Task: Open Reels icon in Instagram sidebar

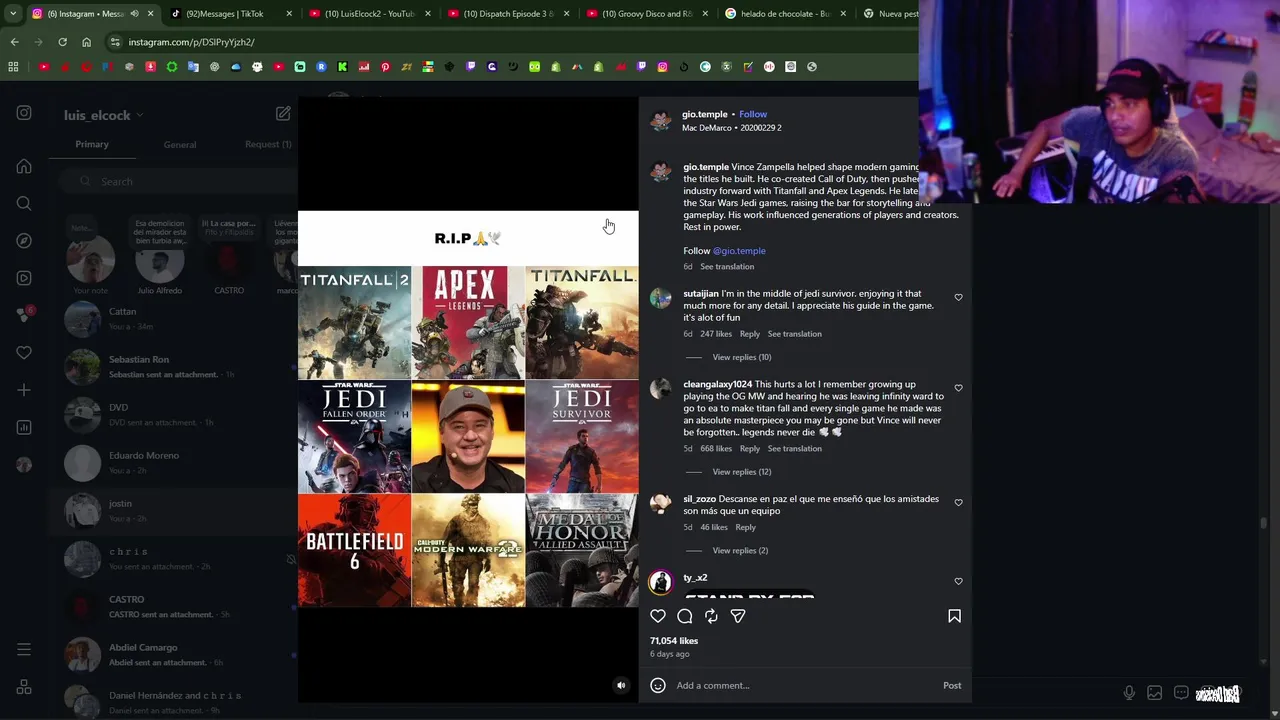Action: point(24,278)
